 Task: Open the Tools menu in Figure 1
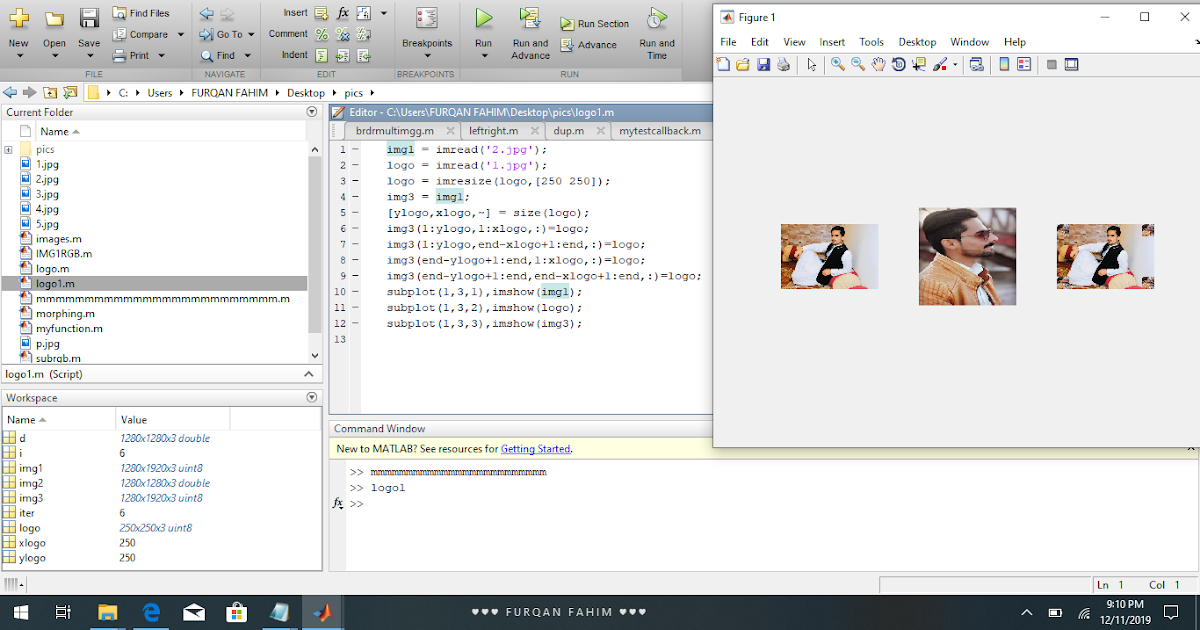pyautogui.click(x=871, y=42)
